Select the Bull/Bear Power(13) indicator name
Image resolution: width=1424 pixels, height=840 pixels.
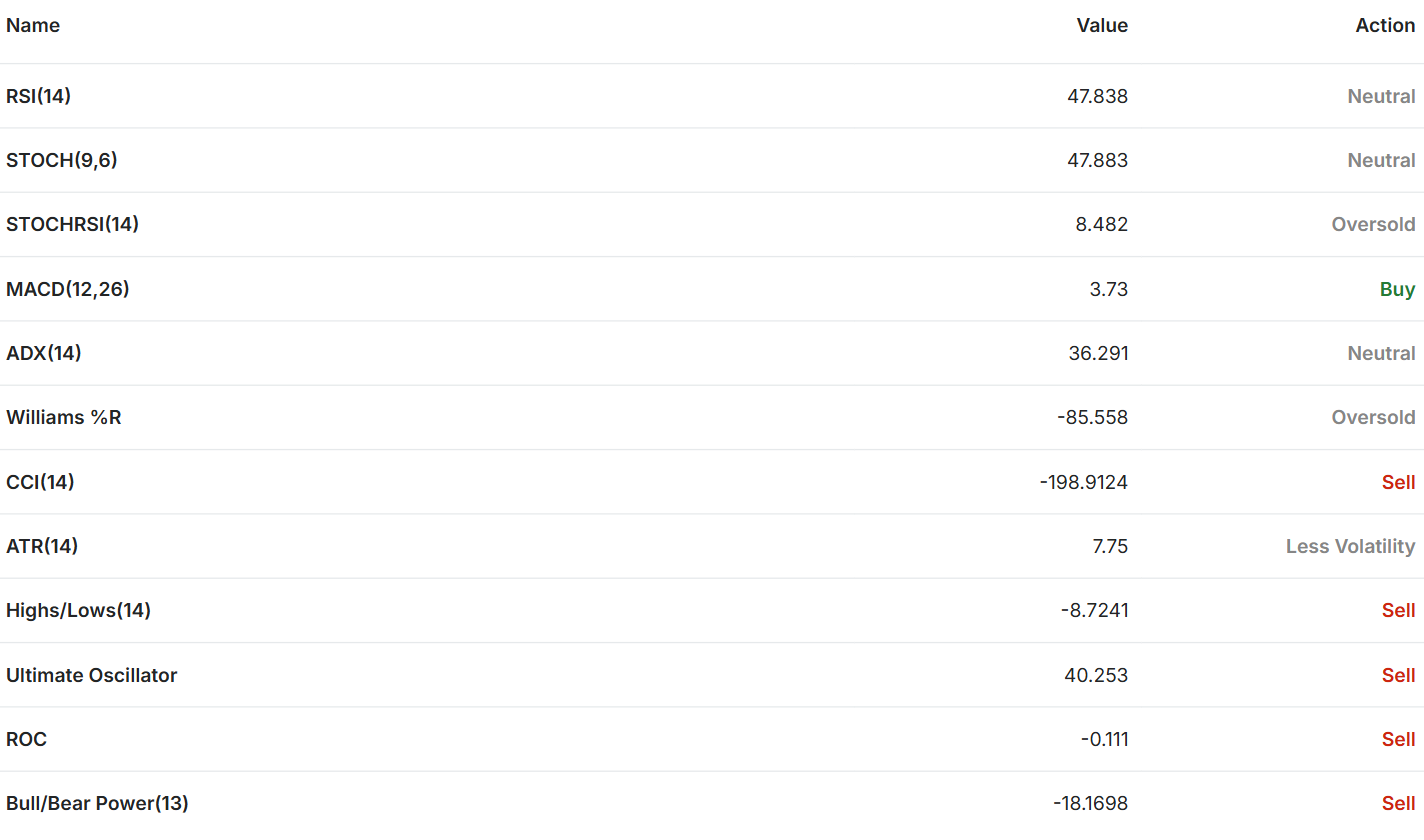pyautogui.click(x=97, y=803)
